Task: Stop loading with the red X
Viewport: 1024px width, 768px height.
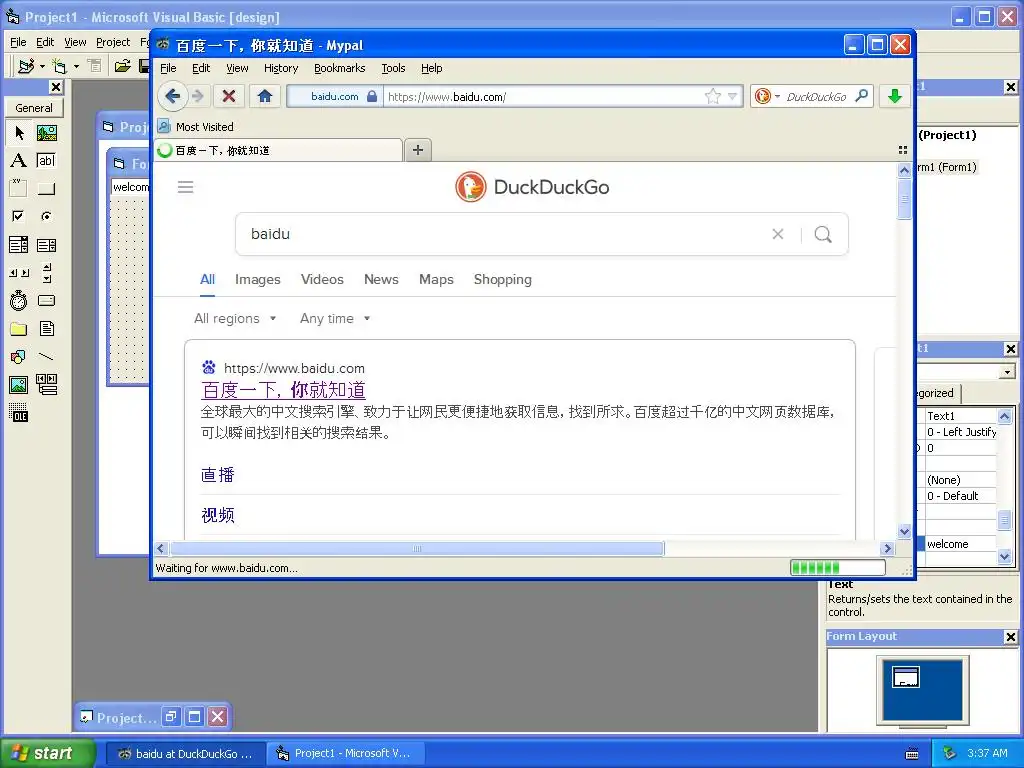Action: click(229, 97)
